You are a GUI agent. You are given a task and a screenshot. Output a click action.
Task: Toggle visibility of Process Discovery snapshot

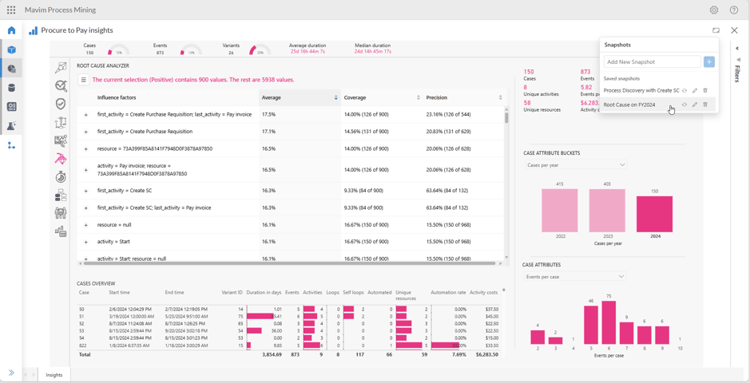tap(684, 90)
